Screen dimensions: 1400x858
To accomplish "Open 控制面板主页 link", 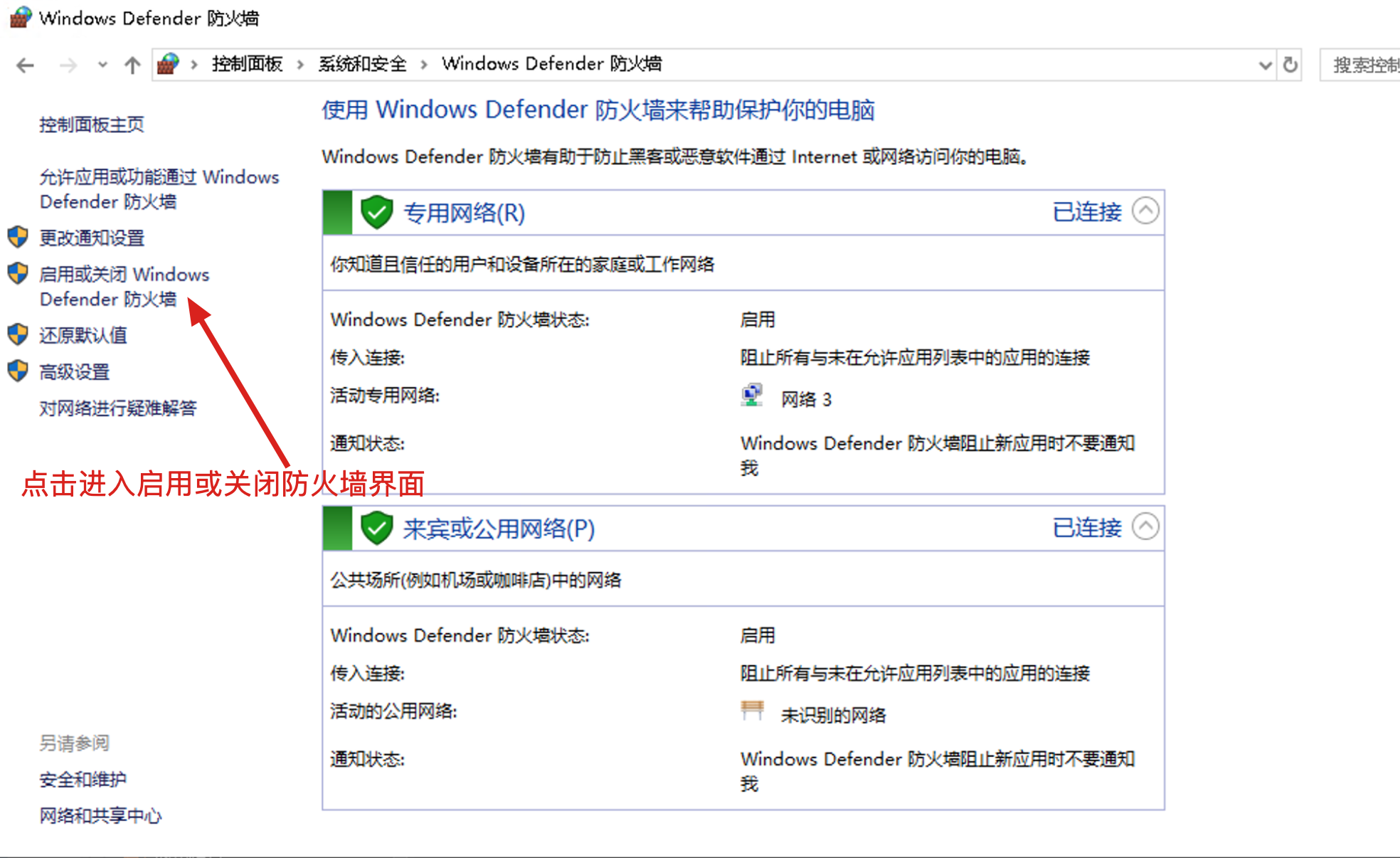I will click(x=92, y=125).
